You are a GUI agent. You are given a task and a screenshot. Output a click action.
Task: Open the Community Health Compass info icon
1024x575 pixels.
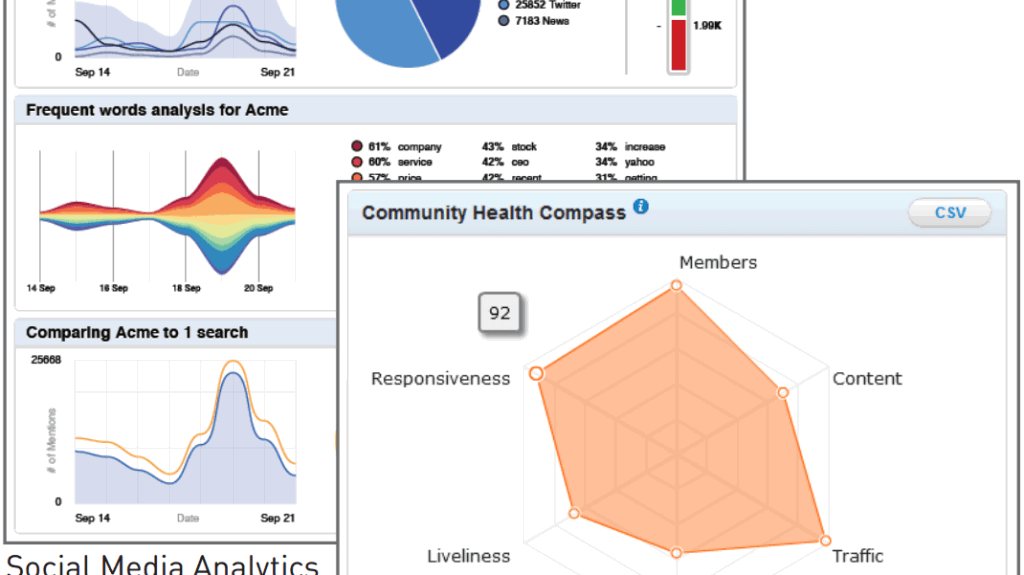pos(641,206)
